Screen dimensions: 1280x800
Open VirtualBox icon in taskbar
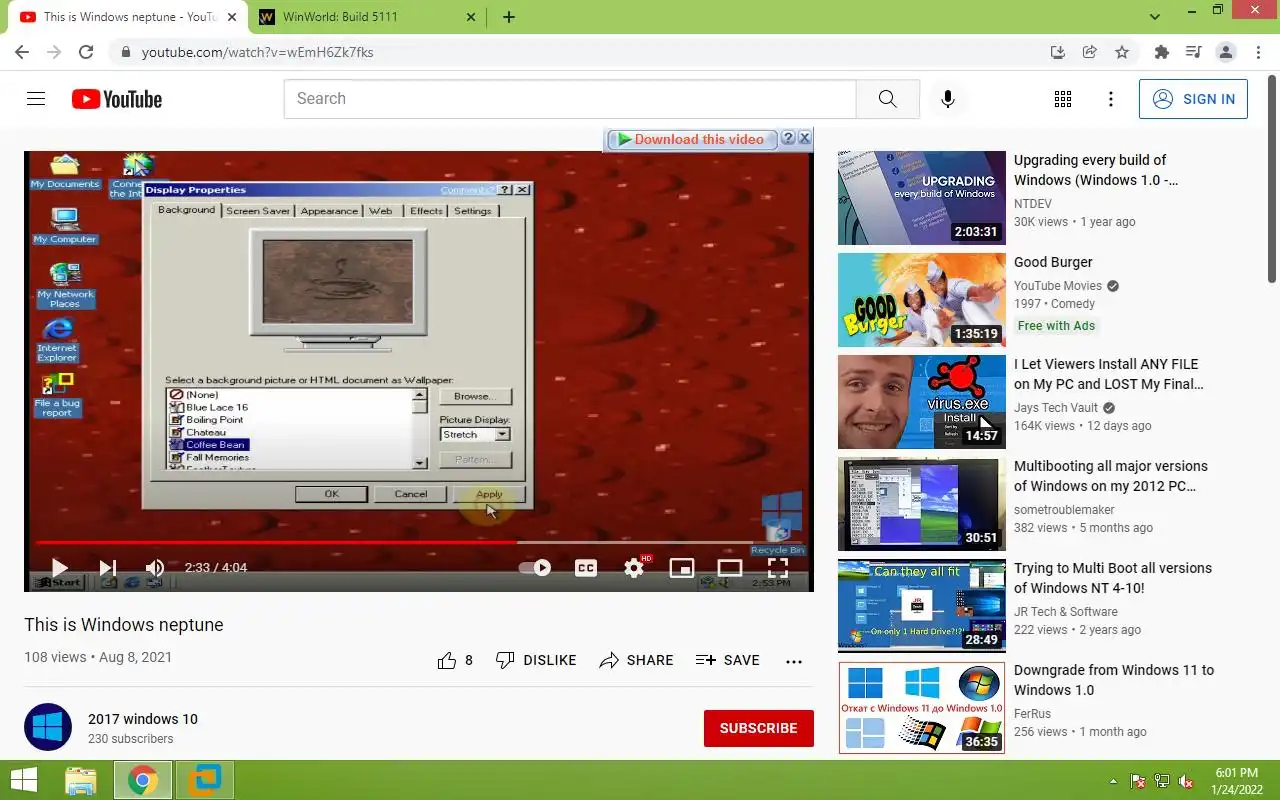(205, 780)
